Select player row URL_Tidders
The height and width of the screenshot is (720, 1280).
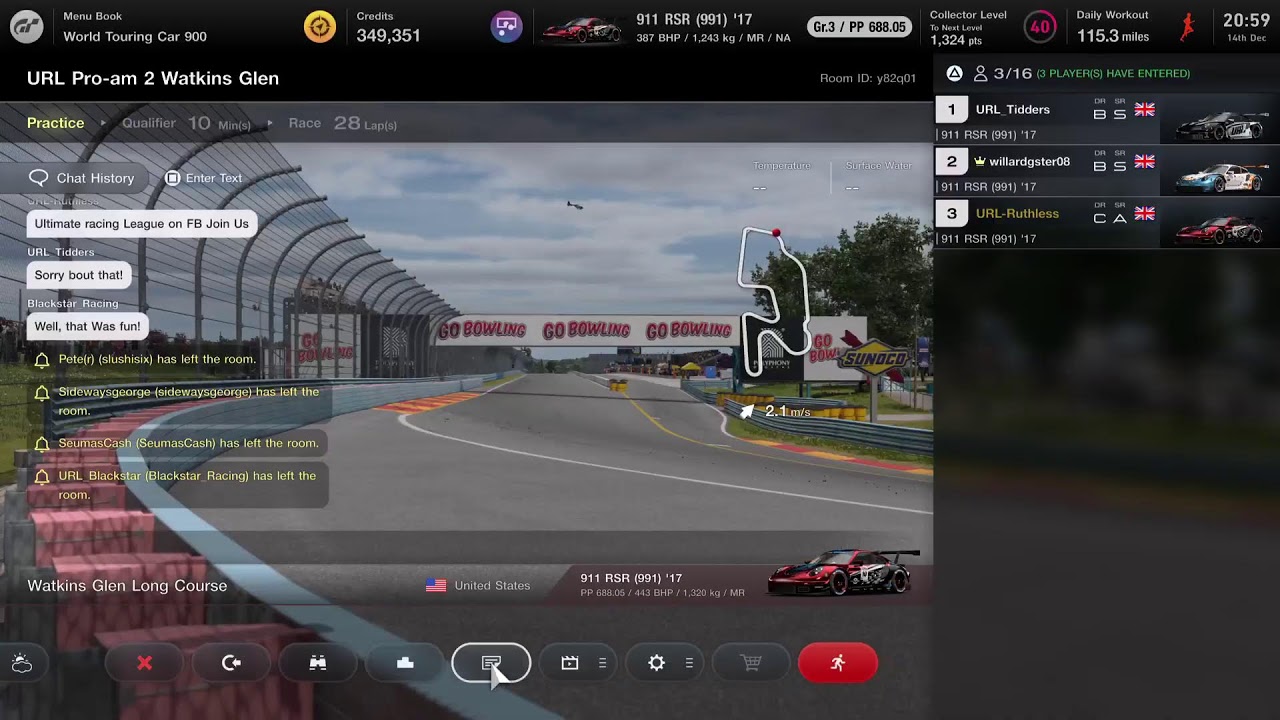pyautogui.click(x=1107, y=119)
